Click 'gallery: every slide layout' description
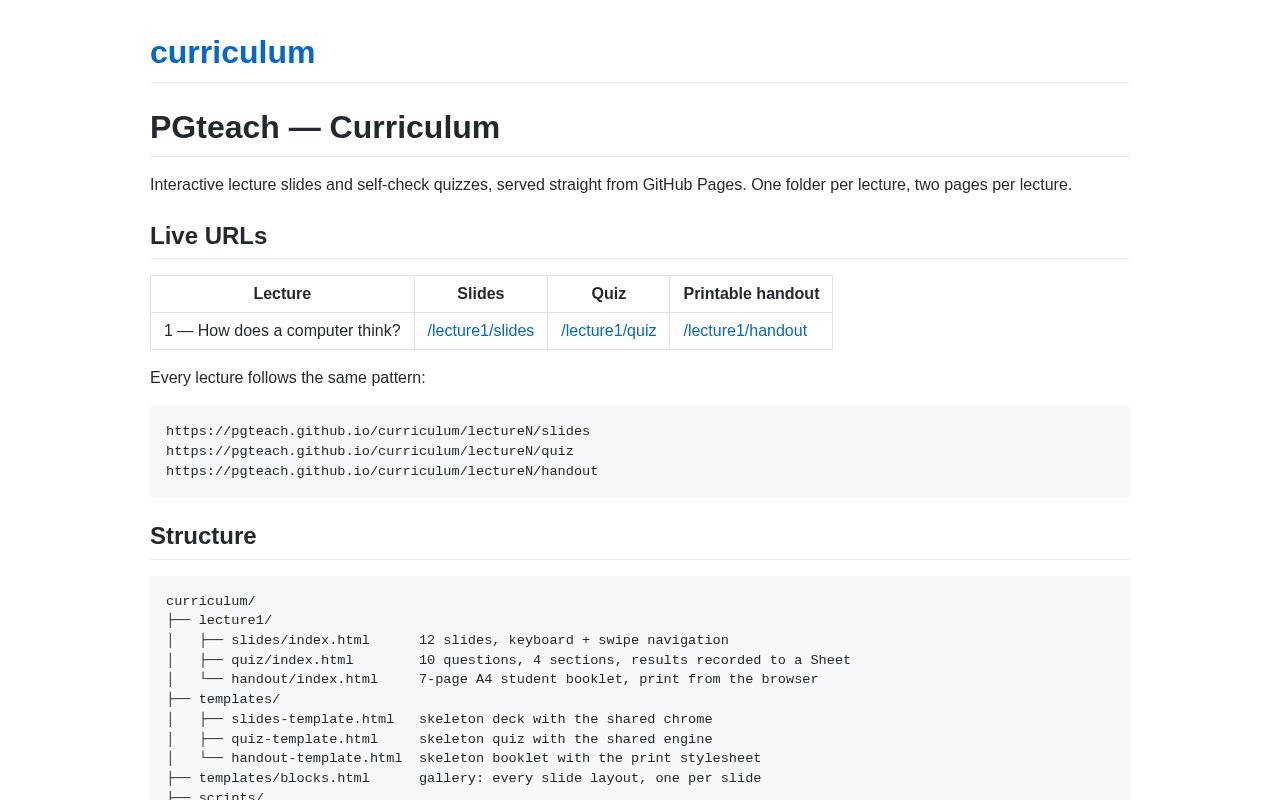Viewport: 1280px width, 800px height. pos(590,779)
